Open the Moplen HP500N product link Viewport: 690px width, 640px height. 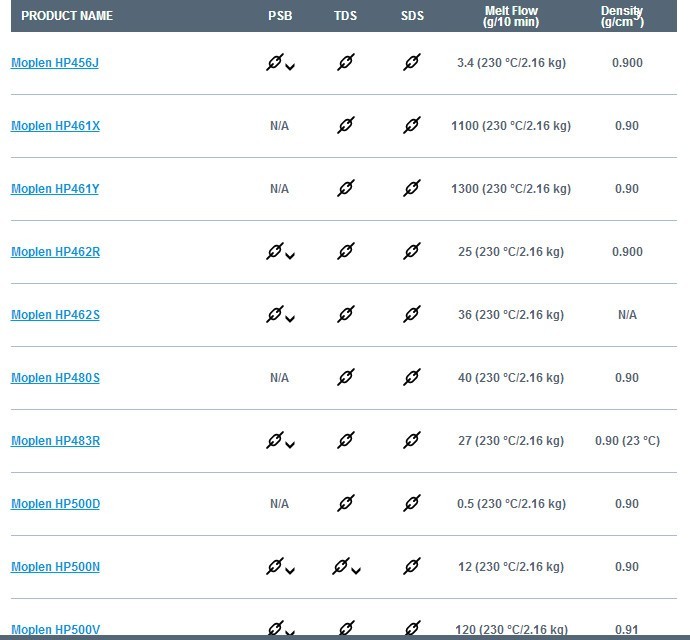coord(55,566)
